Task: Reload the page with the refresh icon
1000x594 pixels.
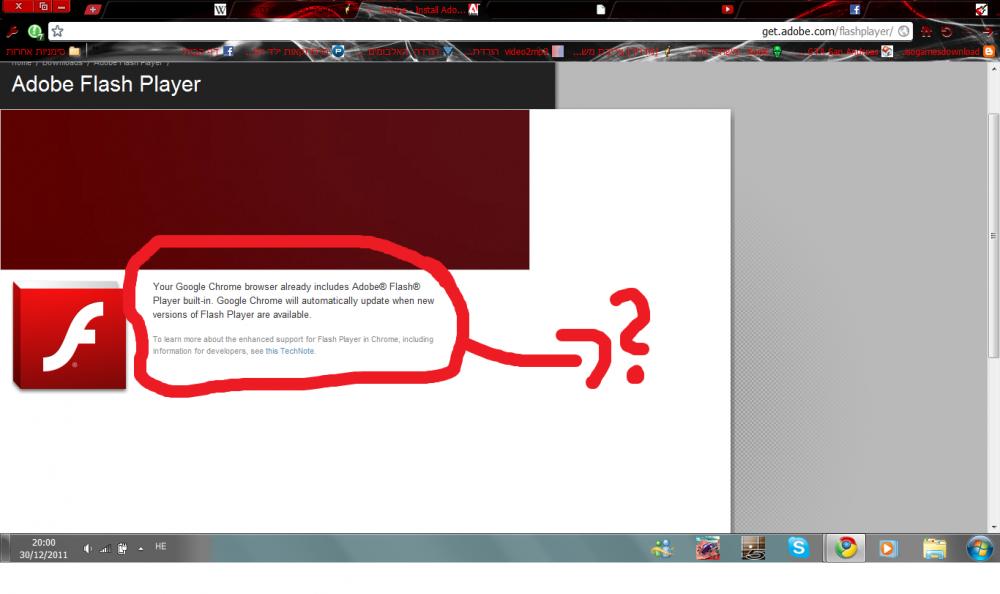Action: pyautogui.click(x=947, y=31)
